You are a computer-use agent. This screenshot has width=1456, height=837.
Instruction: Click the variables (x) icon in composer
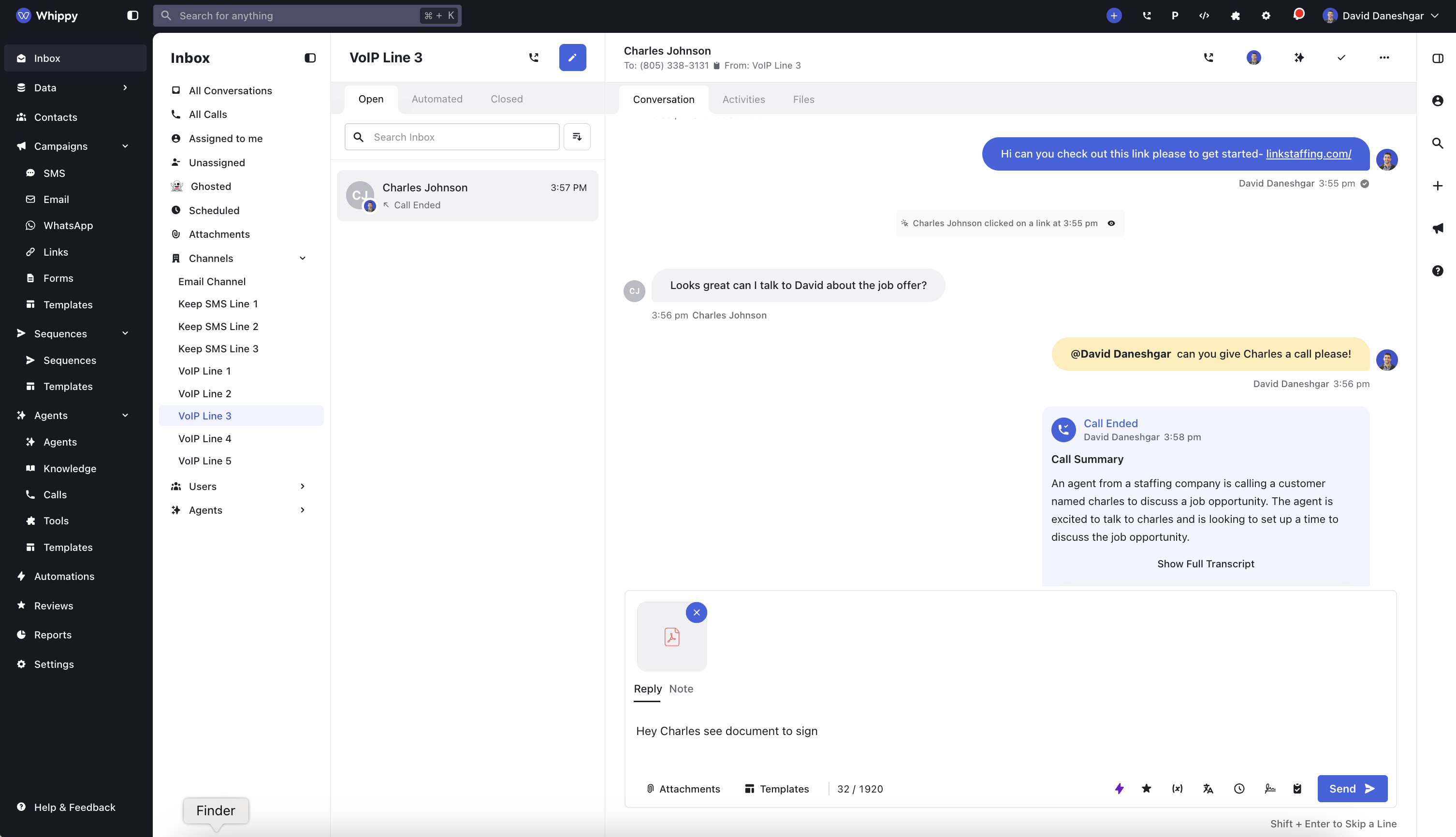1177,789
